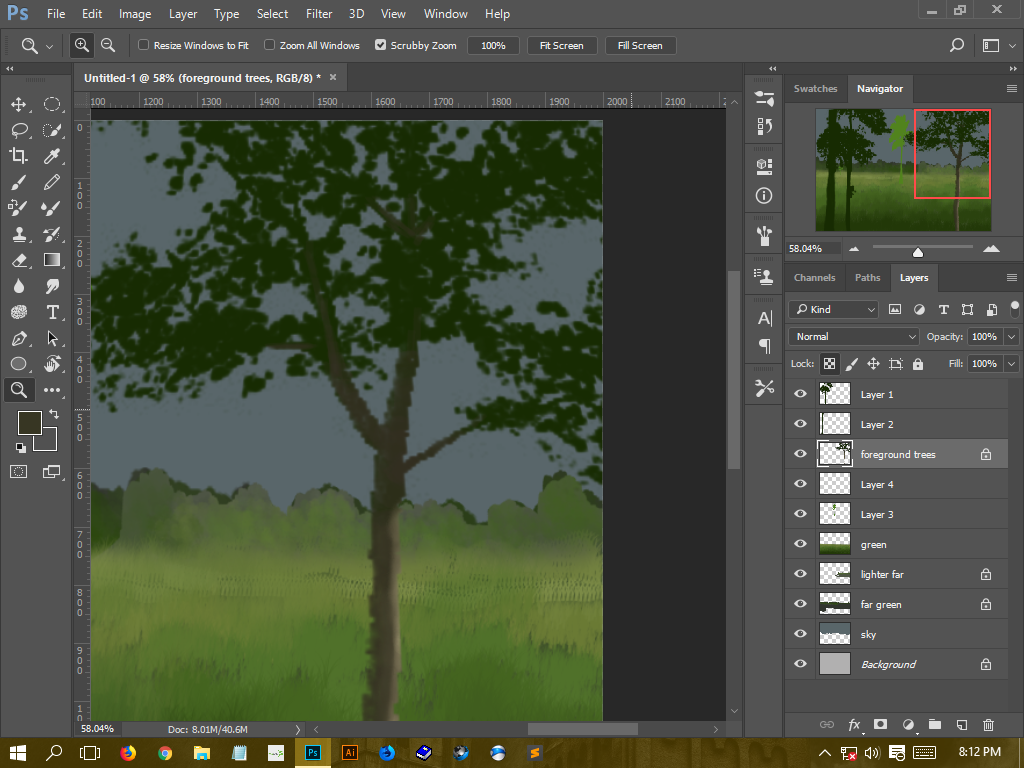This screenshot has width=1024, height=768.
Task: Select the Elliptical Marquee tool
Action: [x=52, y=104]
